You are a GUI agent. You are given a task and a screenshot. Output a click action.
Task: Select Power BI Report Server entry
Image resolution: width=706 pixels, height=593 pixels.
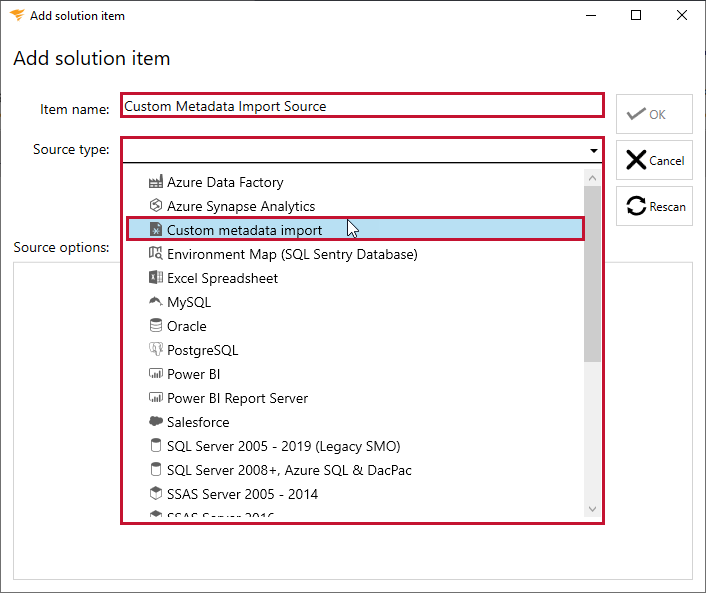[x=355, y=398]
